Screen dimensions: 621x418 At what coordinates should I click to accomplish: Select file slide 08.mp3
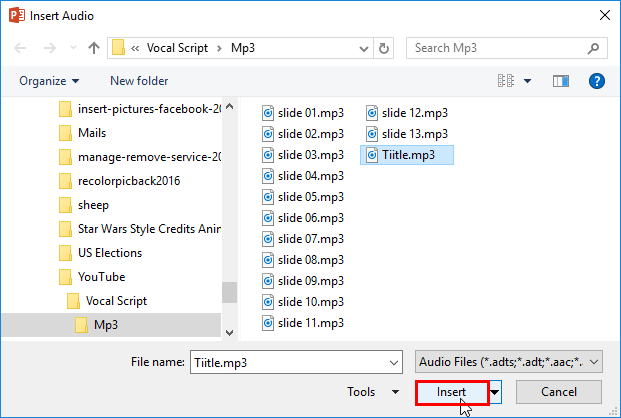coord(303,260)
